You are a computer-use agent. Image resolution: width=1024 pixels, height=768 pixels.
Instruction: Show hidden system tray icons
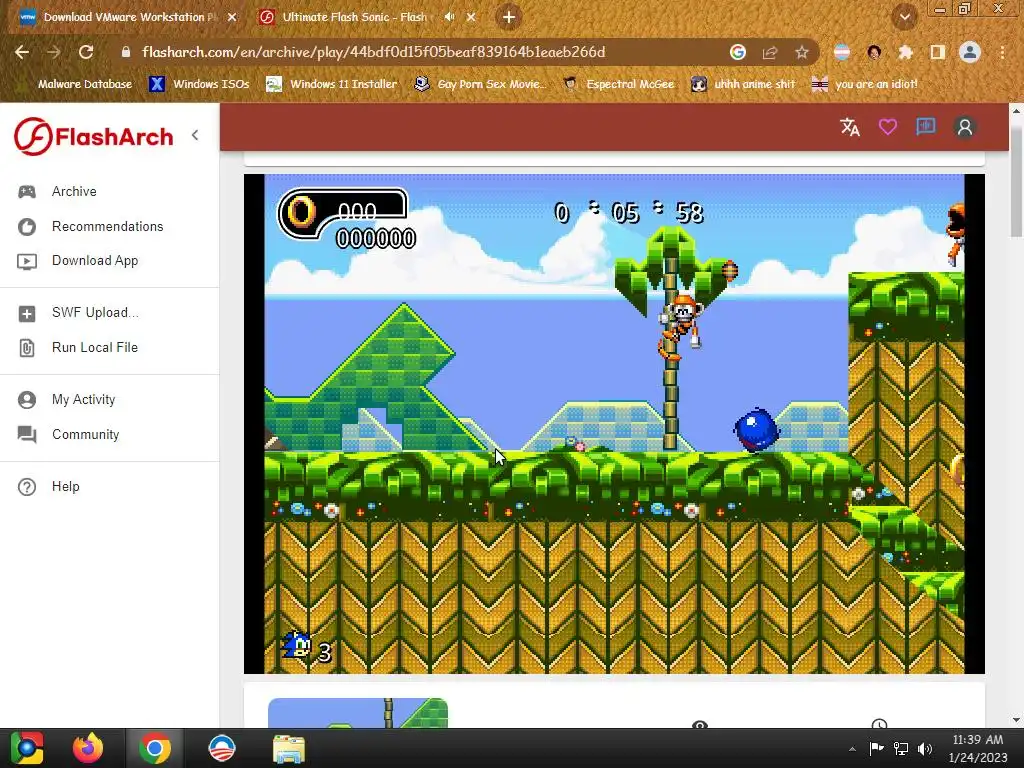[852, 749]
